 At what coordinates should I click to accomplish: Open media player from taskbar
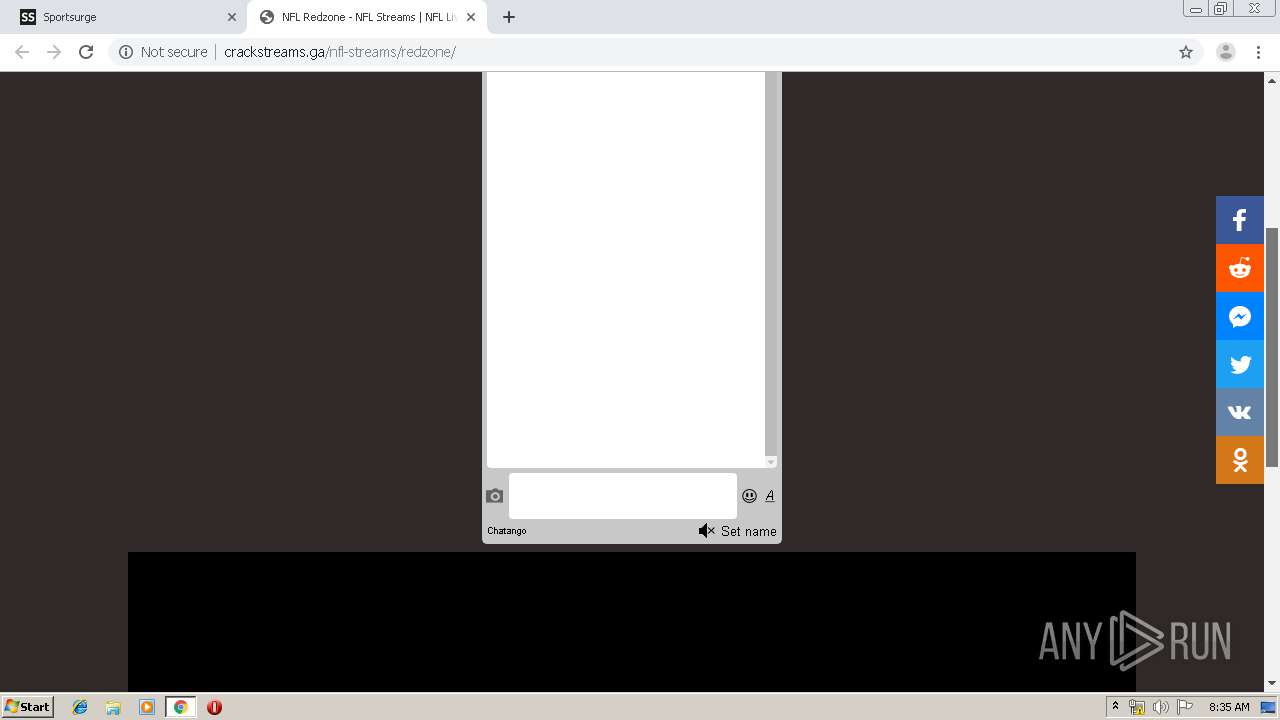(147, 707)
